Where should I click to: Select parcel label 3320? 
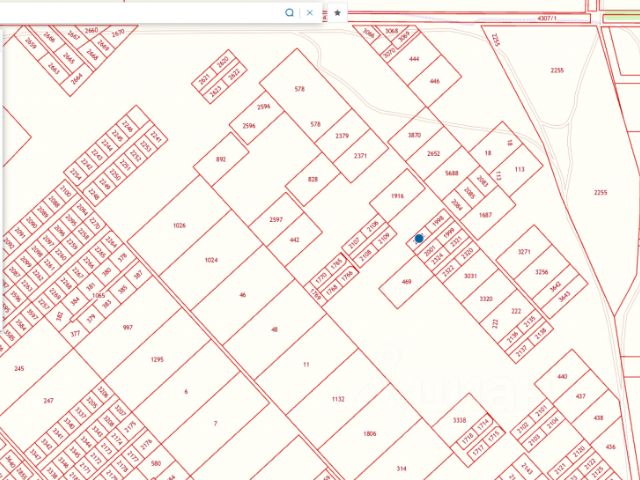486,299
